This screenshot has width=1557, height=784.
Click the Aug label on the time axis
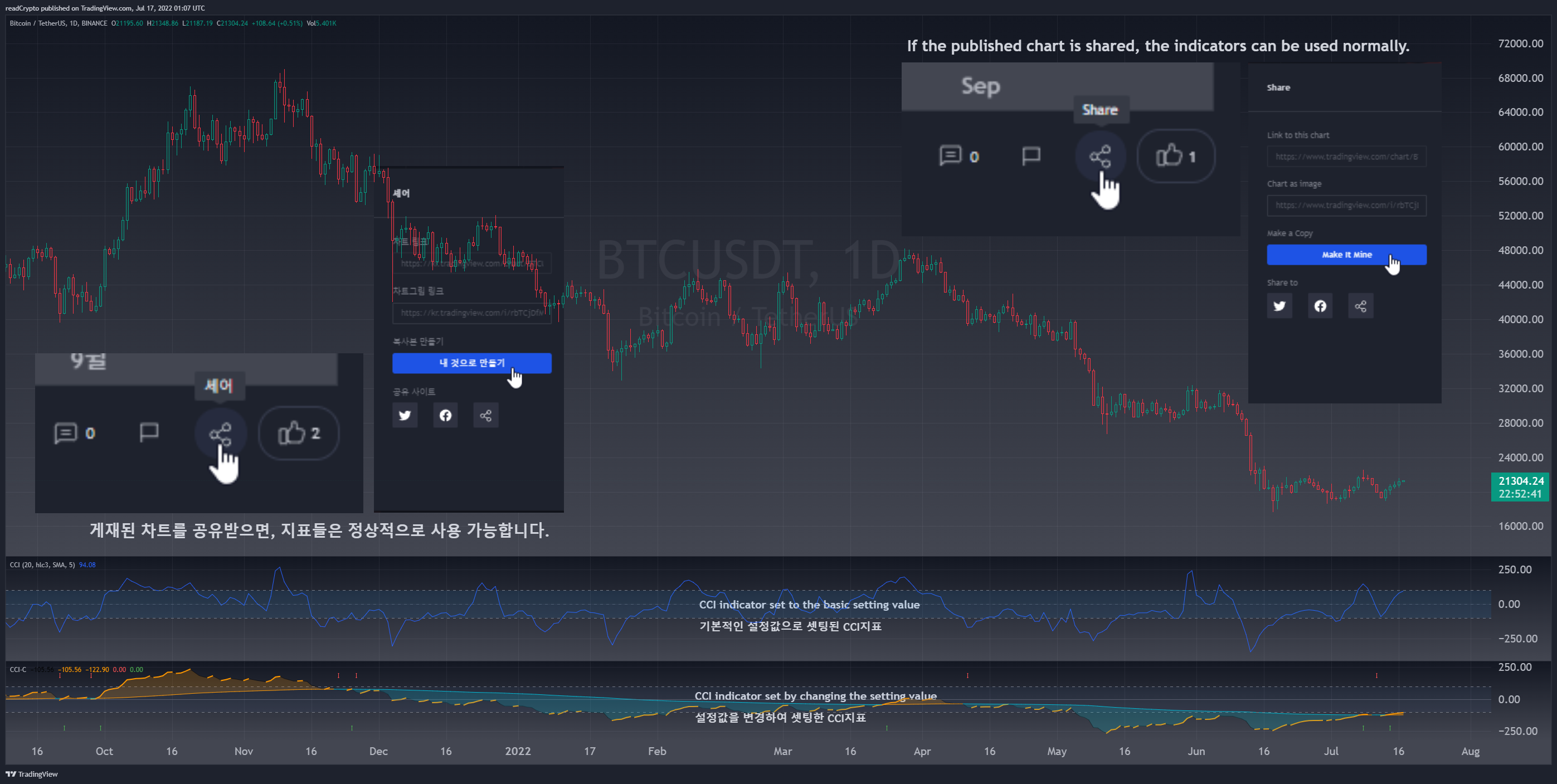click(x=1471, y=751)
